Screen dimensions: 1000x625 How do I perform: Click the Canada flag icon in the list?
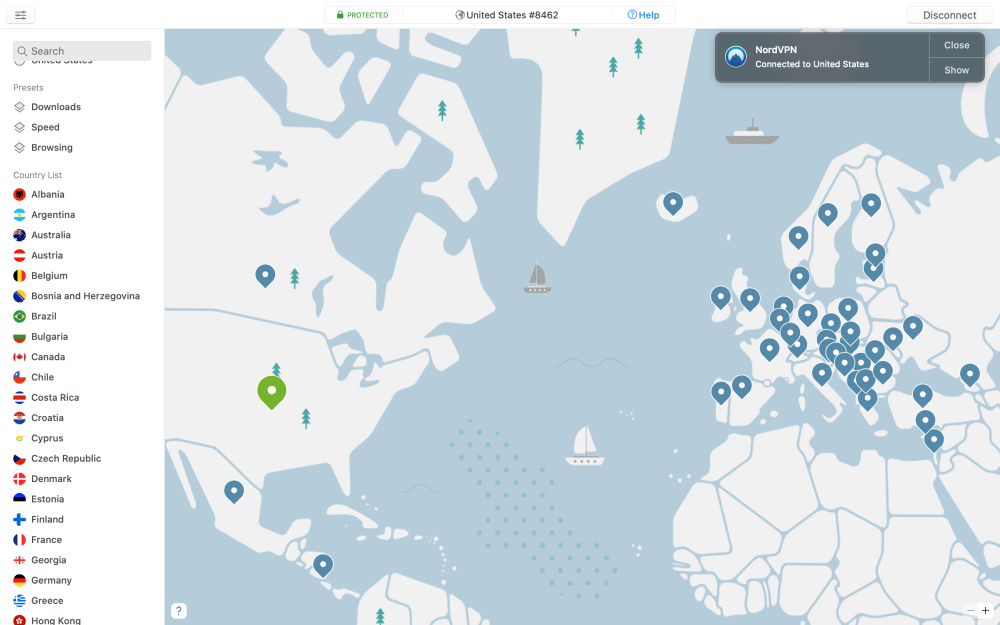coord(19,357)
